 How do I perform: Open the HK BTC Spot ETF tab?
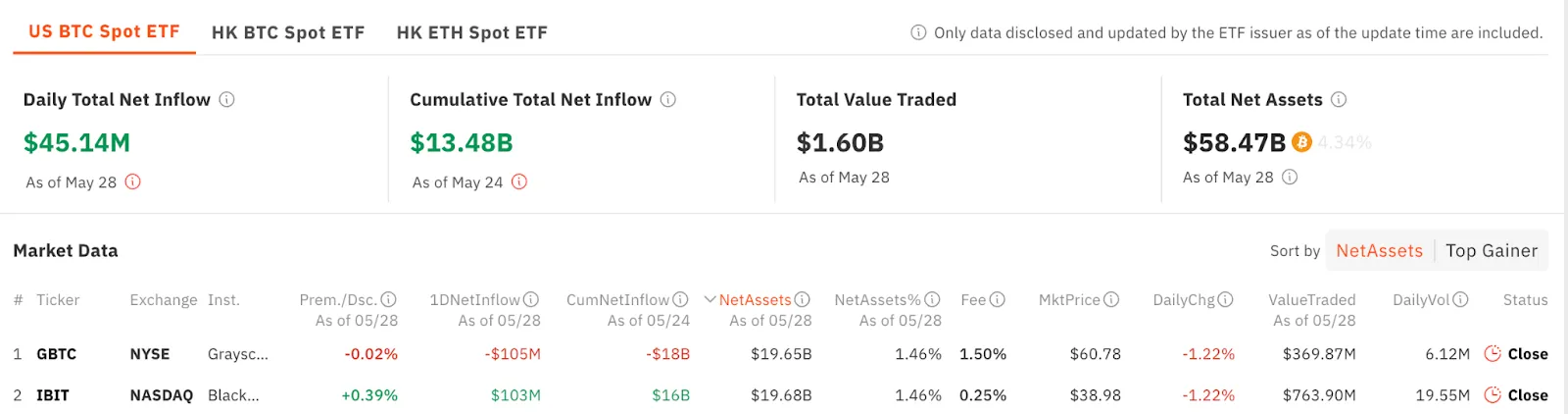click(288, 32)
